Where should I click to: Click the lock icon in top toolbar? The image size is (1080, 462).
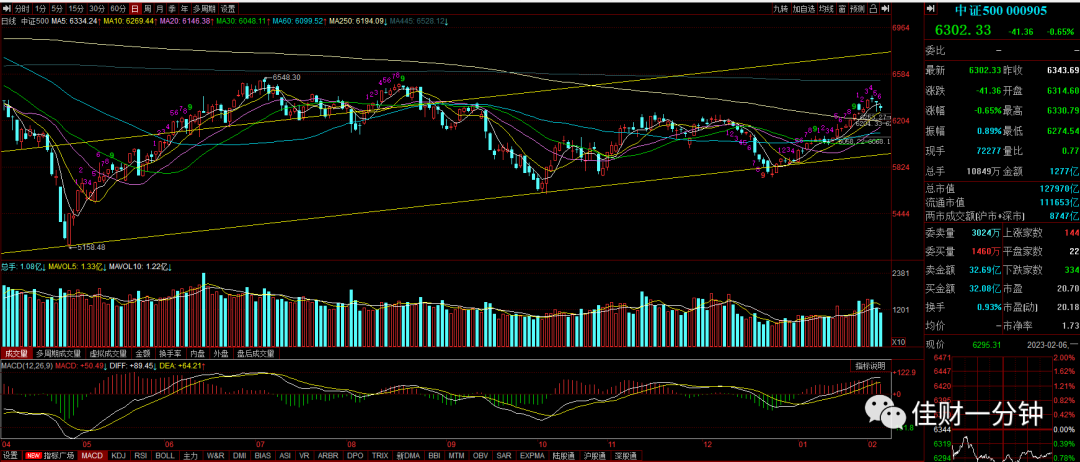[873, 9]
